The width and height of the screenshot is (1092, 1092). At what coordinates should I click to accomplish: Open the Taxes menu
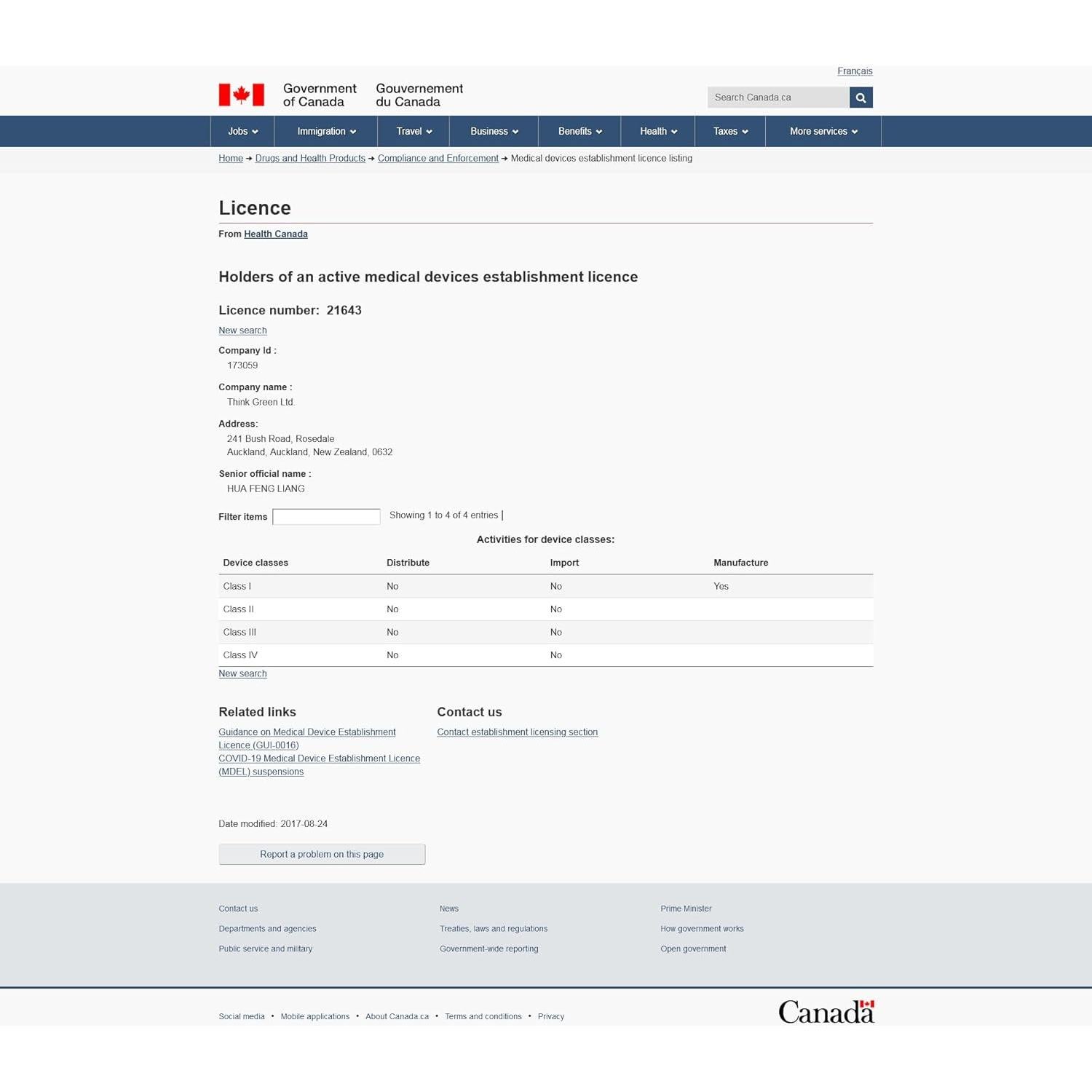[x=730, y=132]
